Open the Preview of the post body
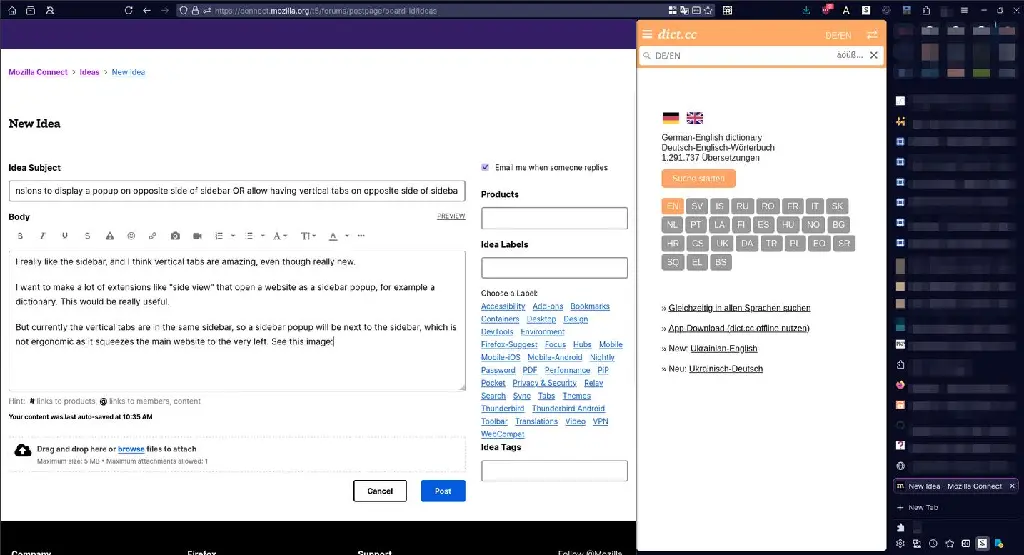Image resolution: width=1024 pixels, height=555 pixels. tap(451, 216)
